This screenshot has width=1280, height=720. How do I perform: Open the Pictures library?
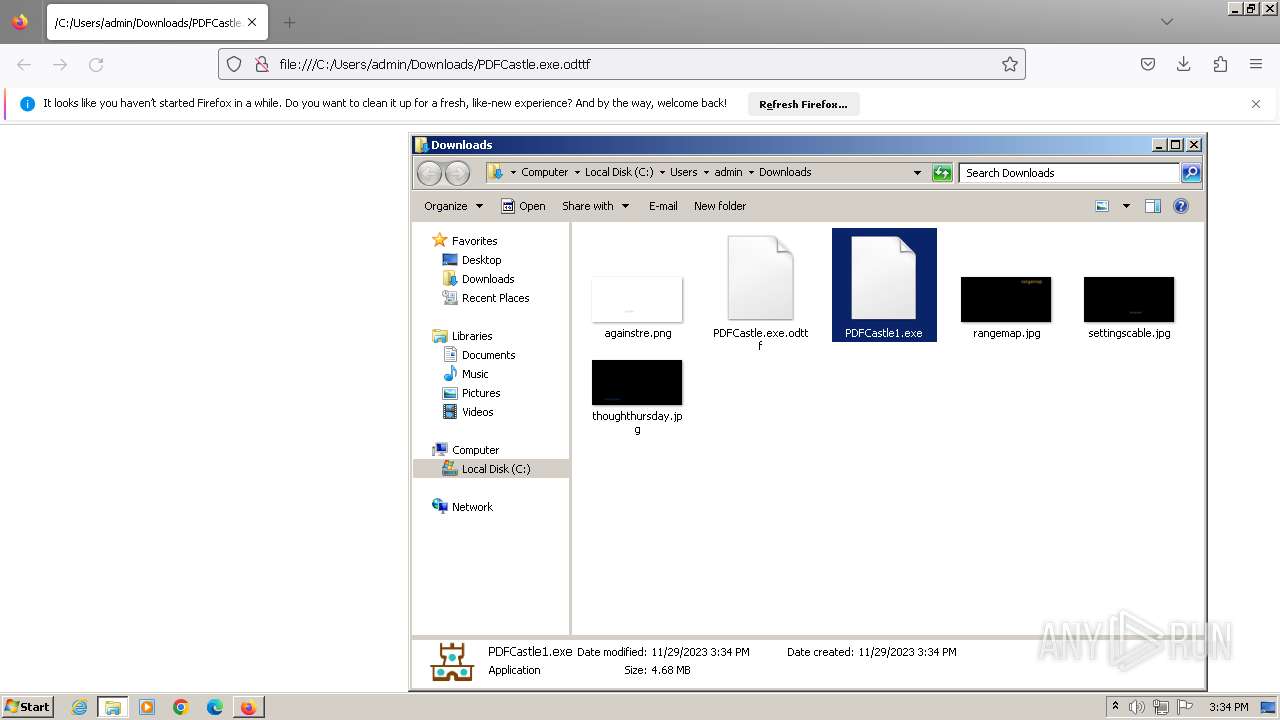pos(481,393)
